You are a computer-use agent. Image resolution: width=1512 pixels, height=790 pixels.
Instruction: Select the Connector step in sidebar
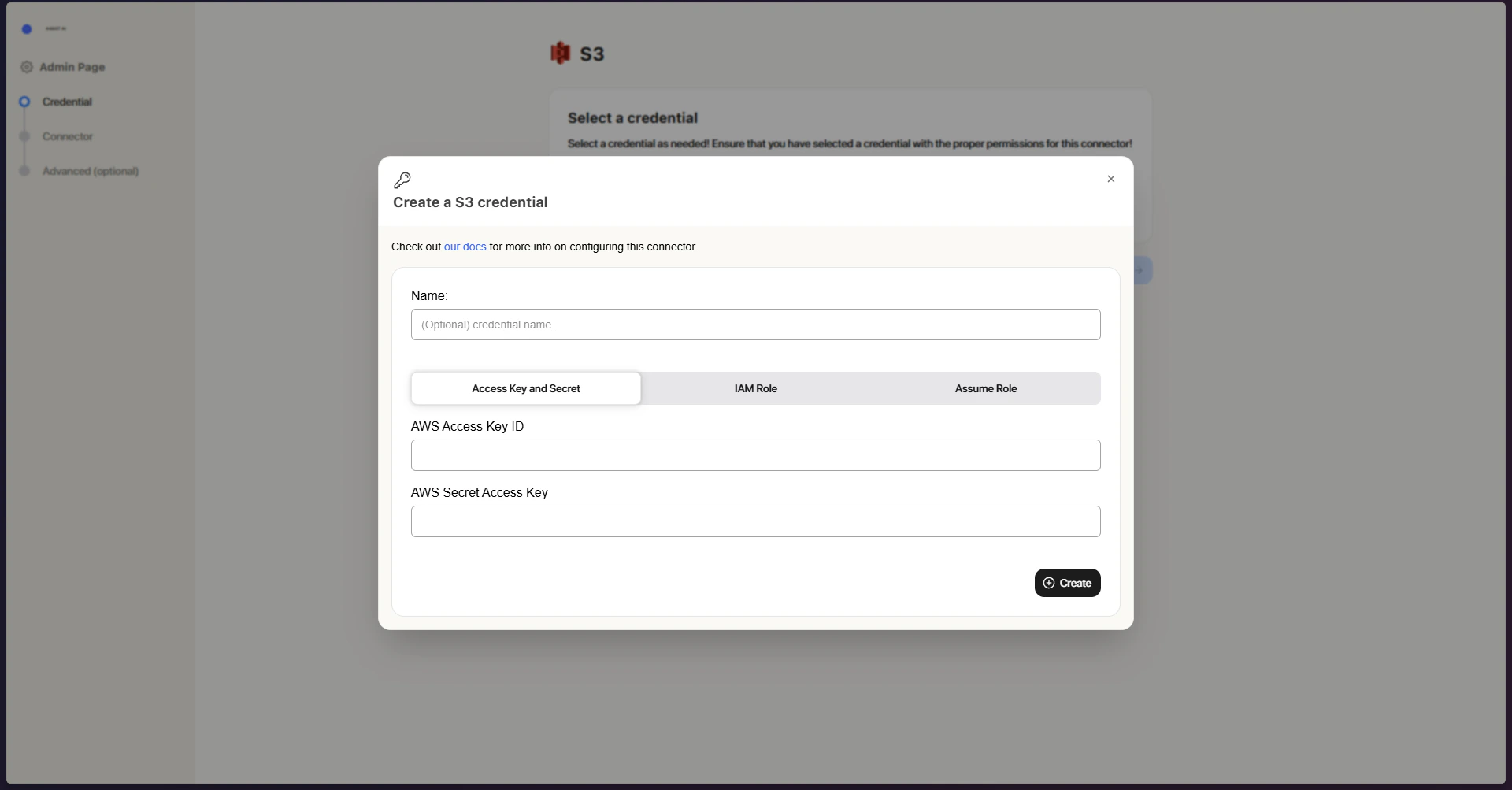68,136
